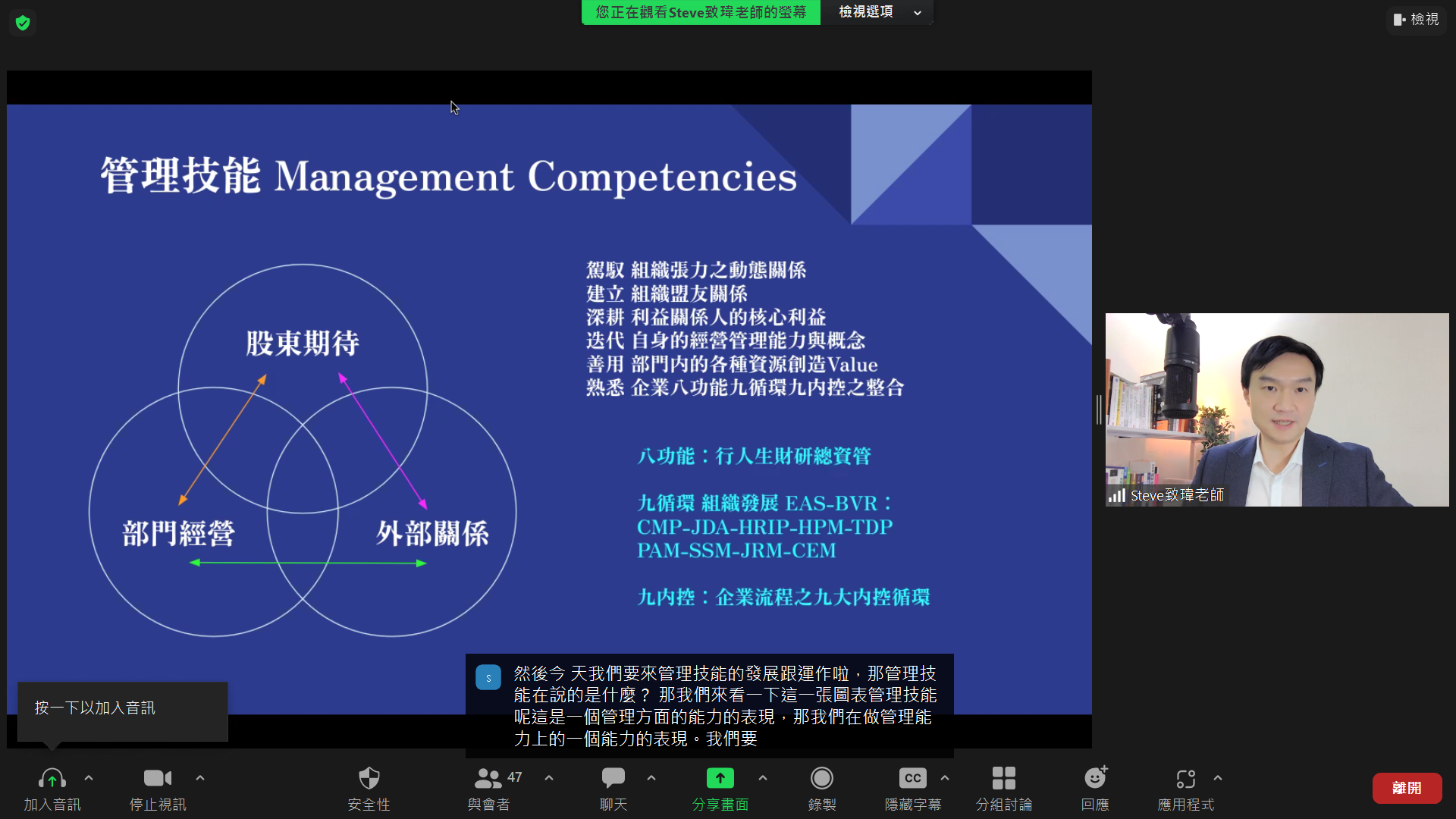Hide captions using CC toggle
The image size is (1456, 819).
[x=912, y=779]
